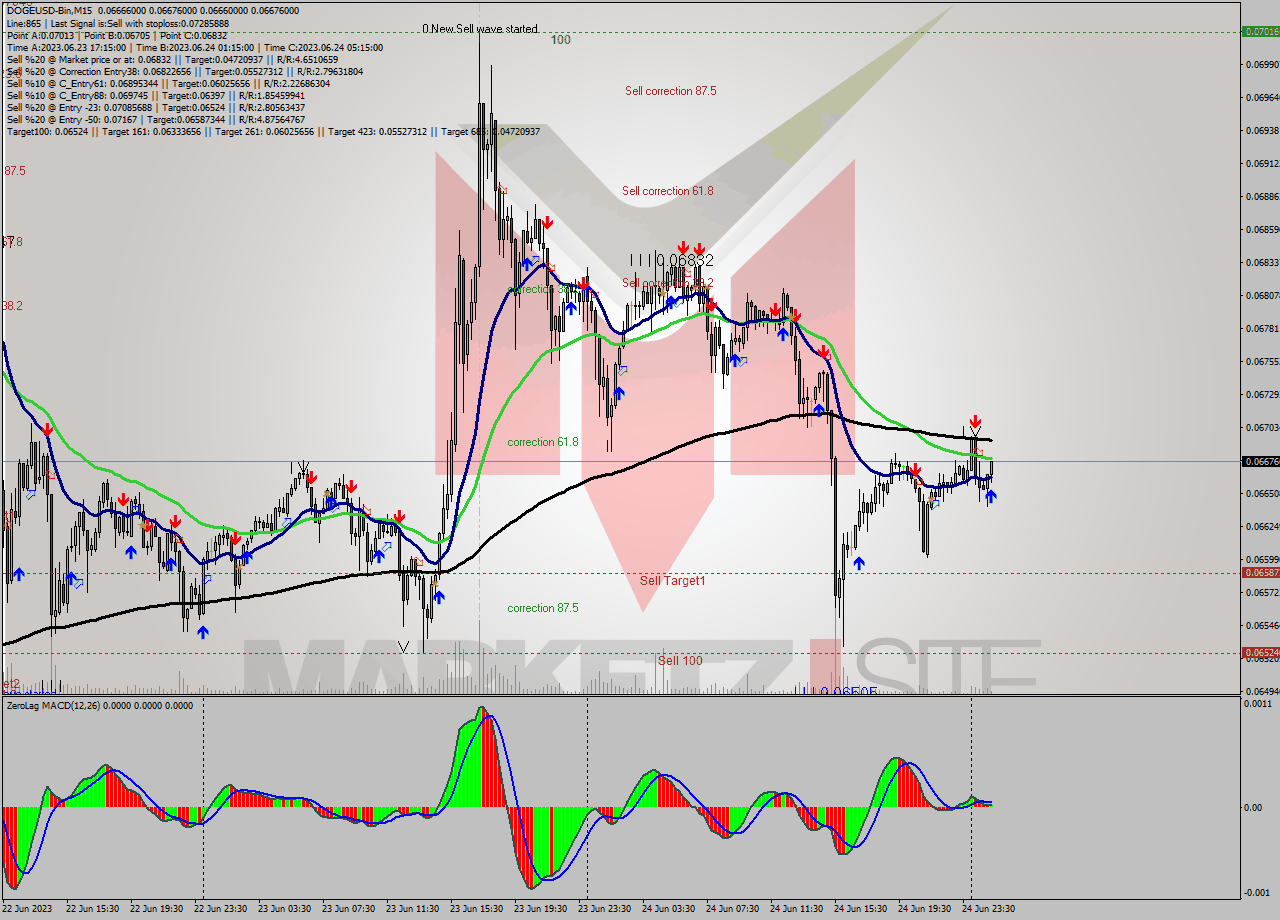Click the red 0.06587 price level tag
The height and width of the screenshot is (920, 1280).
point(1260,573)
